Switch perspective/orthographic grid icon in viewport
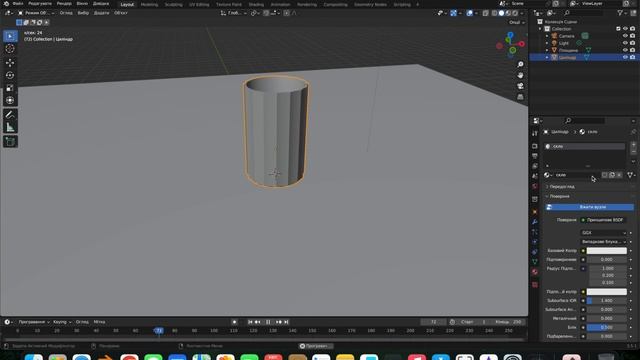640x360 pixels. click(520, 97)
